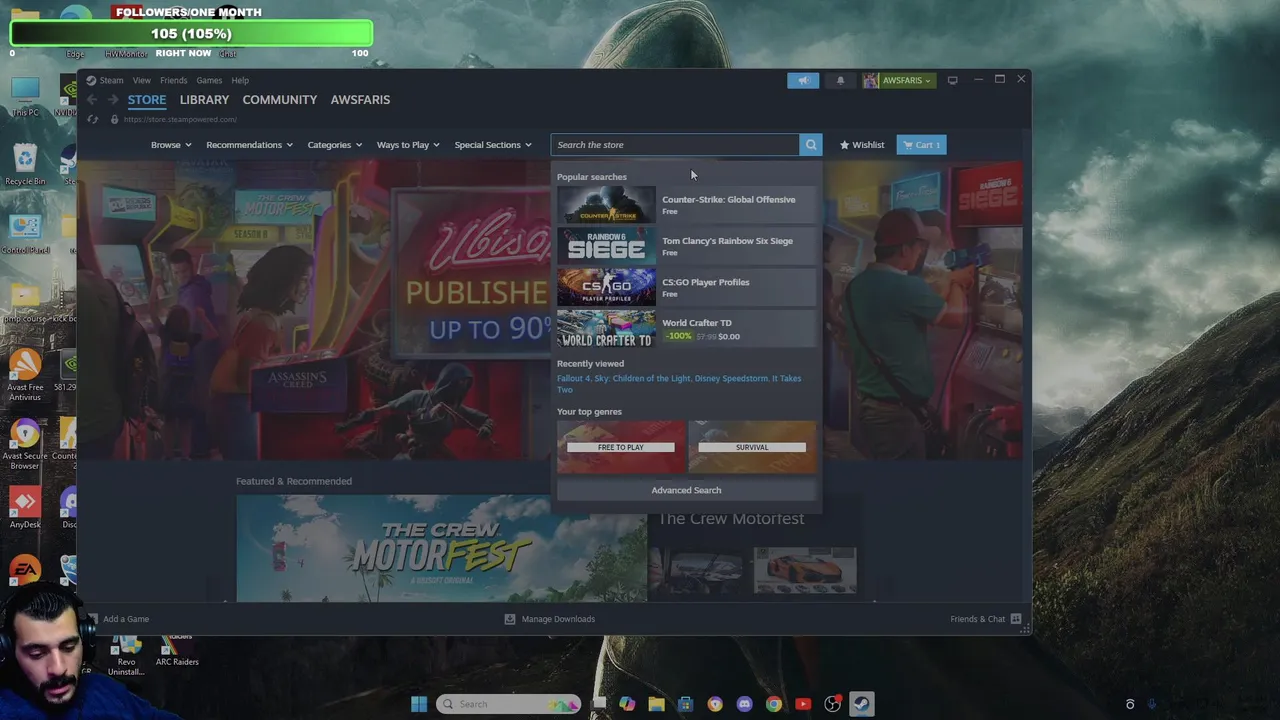Click the store search magnifier button
Screen dimensions: 1280x720
[x=811, y=145]
